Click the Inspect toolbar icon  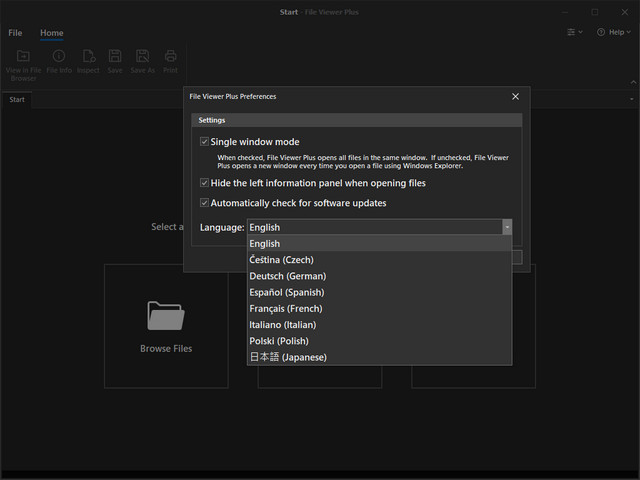(x=89, y=56)
